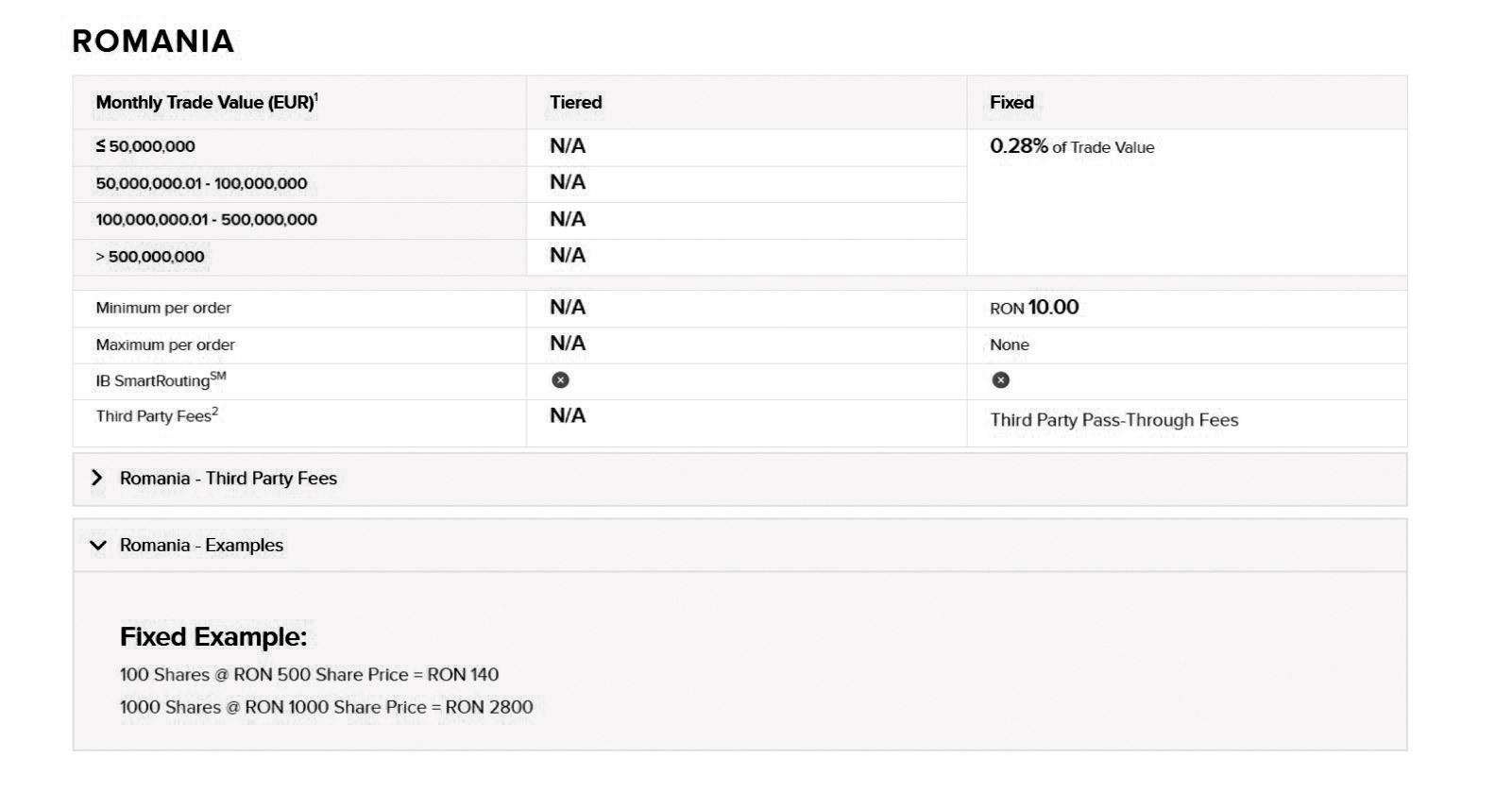Click the Fixed Example heading
This screenshot has width=1512, height=792.
pos(213,637)
